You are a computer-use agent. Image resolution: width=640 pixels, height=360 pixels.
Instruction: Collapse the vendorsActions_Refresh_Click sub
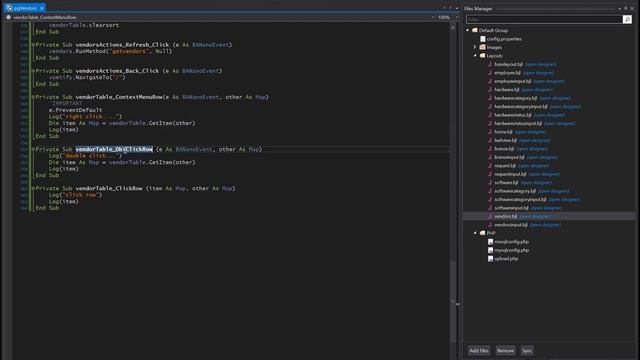coord(33,45)
